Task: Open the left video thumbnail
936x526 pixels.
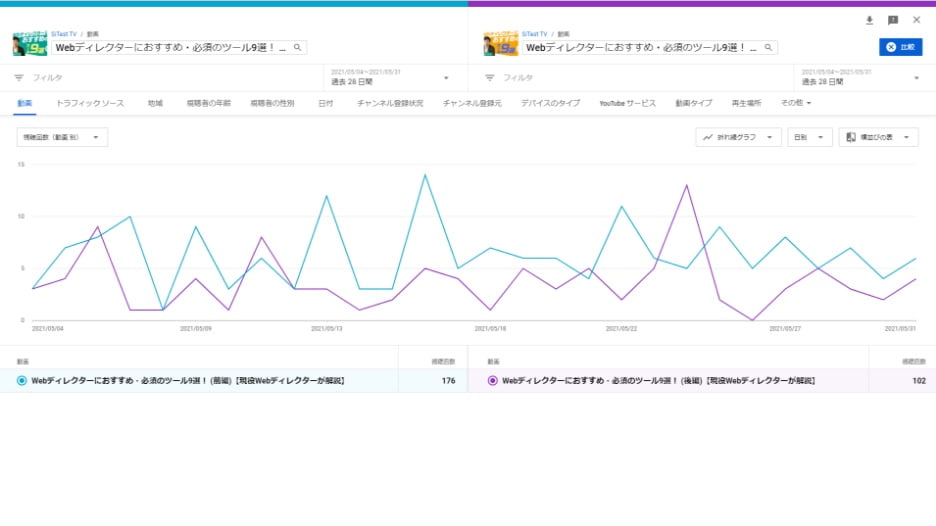Action: 31,44
